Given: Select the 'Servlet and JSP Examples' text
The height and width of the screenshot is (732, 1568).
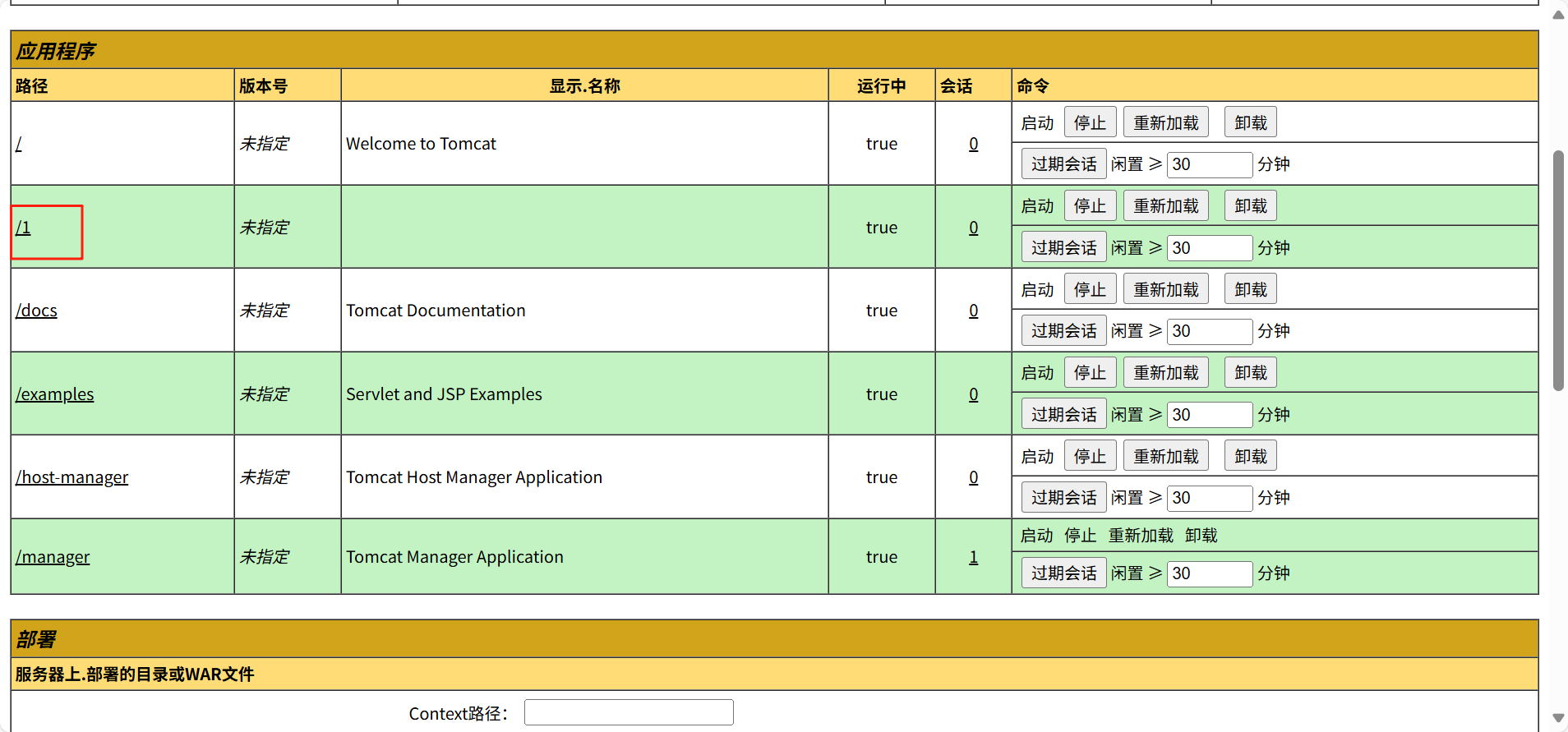Looking at the screenshot, I should (444, 394).
